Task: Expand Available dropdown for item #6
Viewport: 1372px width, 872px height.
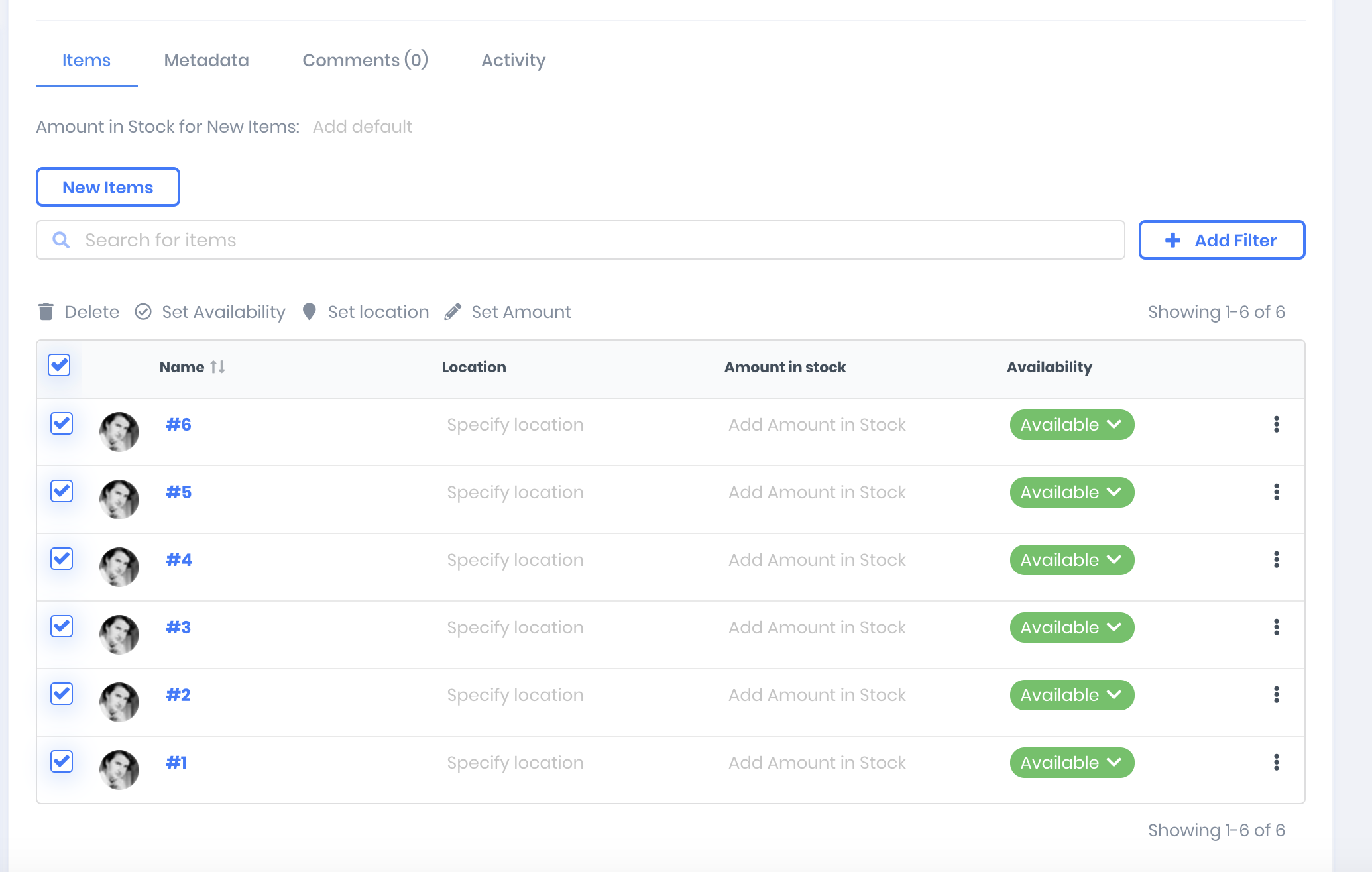Action: (x=1071, y=425)
